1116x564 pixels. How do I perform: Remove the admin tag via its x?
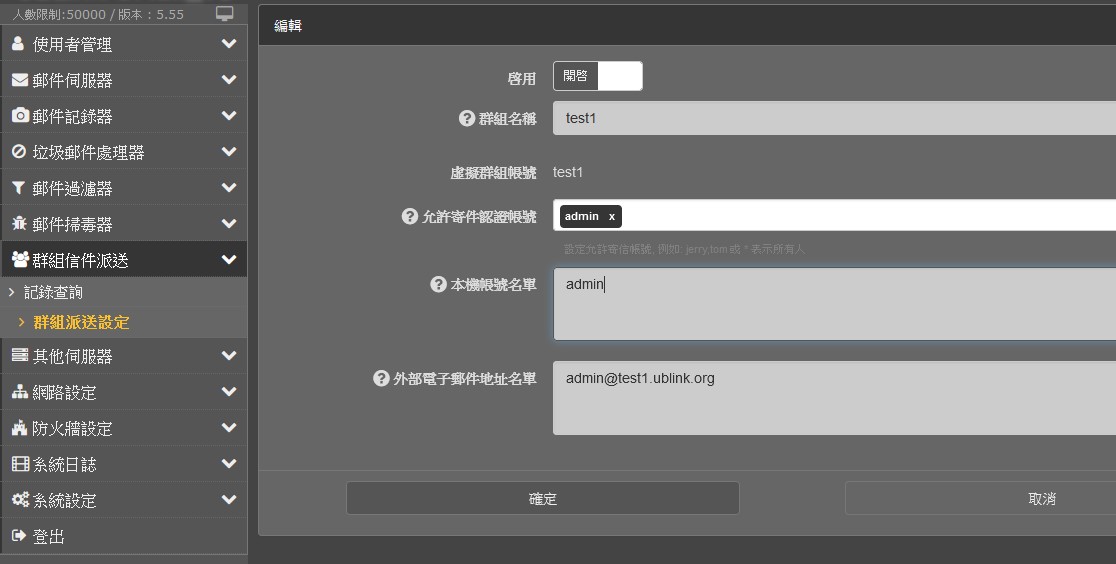click(611, 216)
